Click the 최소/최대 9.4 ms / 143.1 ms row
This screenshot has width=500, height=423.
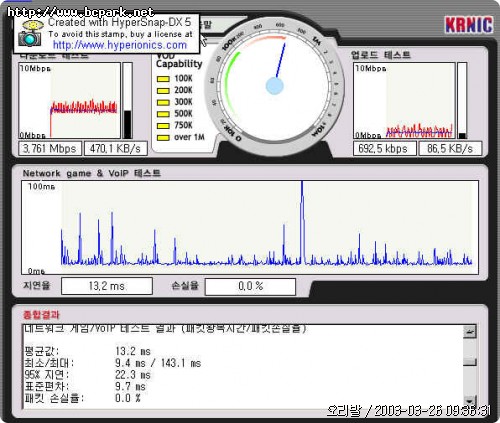click(x=113, y=363)
